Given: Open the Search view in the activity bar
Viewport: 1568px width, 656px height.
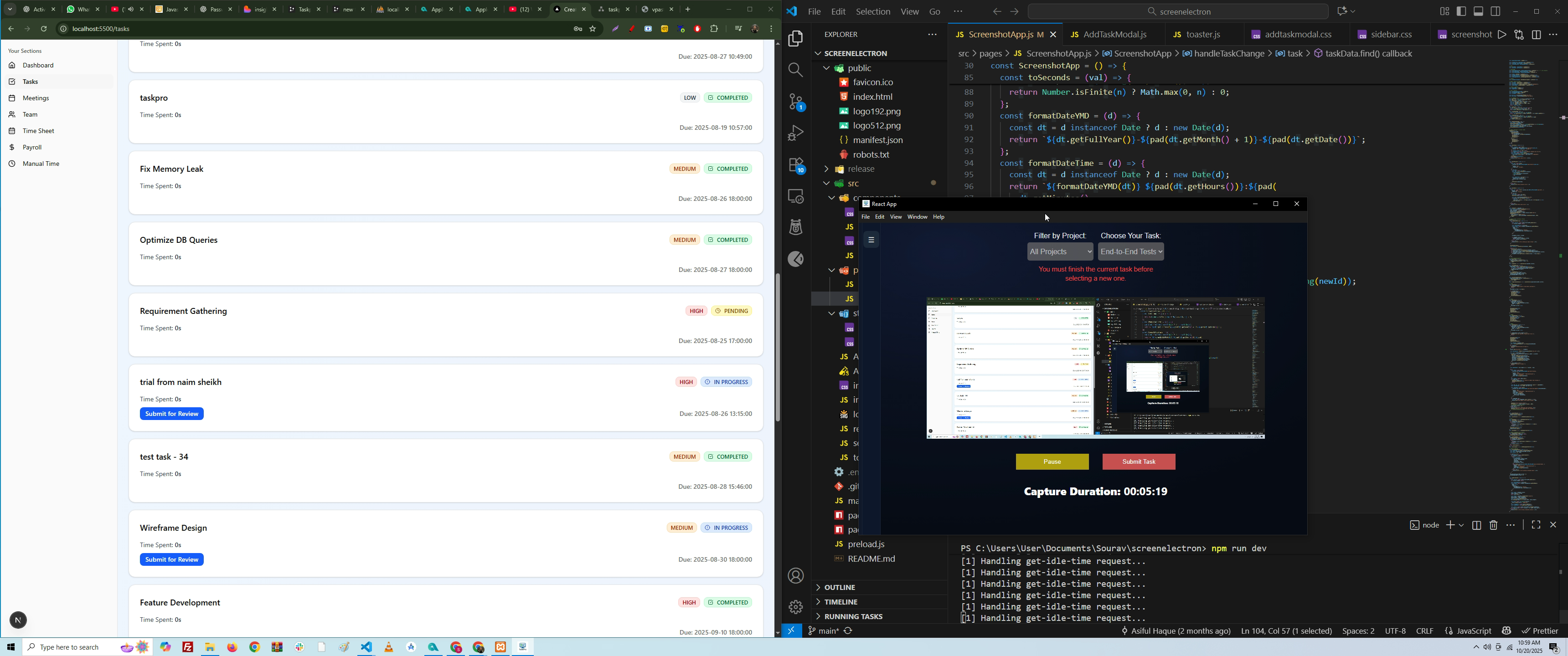Looking at the screenshot, I should pyautogui.click(x=795, y=70).
